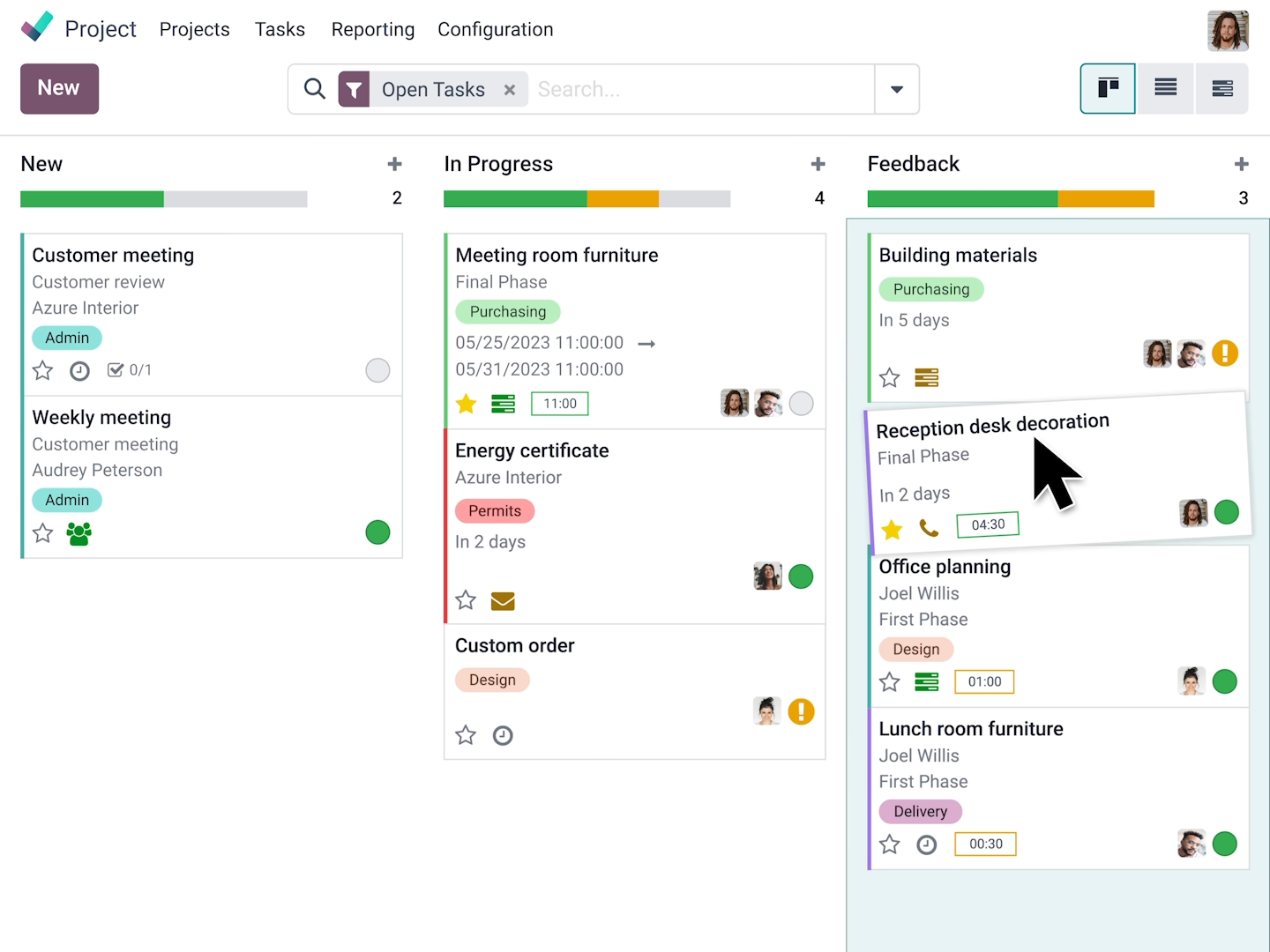Open the Gantt/activity view icon
Viewport: 1270px width, 952px height.
(x=1221, y=88)
